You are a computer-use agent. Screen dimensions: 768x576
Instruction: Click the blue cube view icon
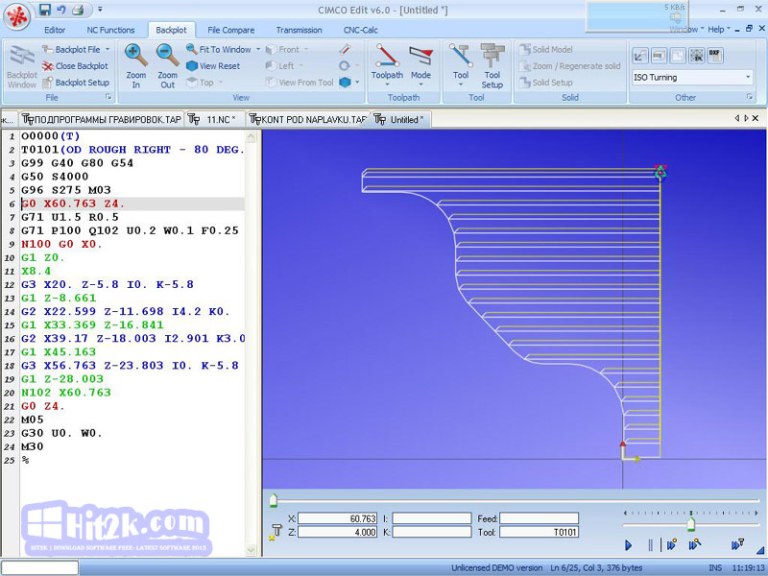[x=345, y=82]
